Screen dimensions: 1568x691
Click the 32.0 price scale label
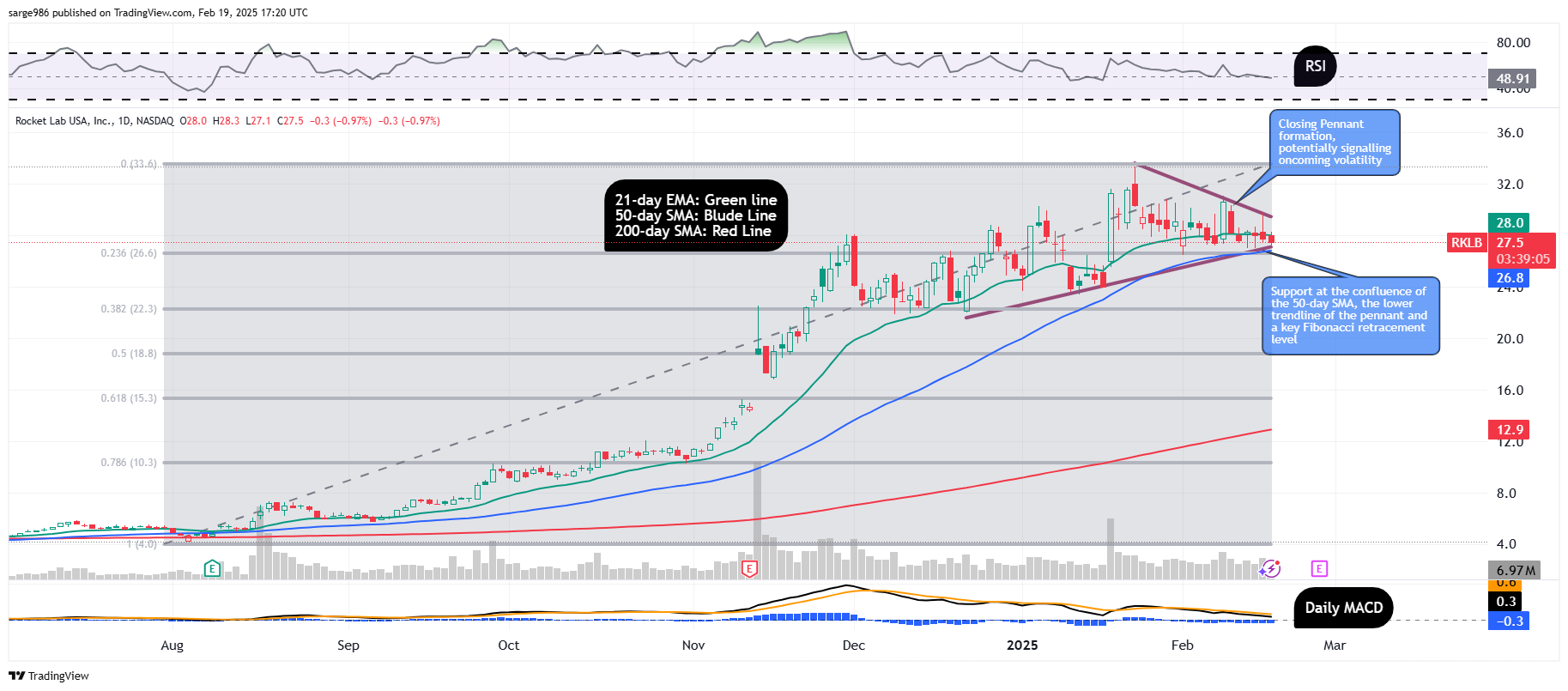click(1510, 185)
